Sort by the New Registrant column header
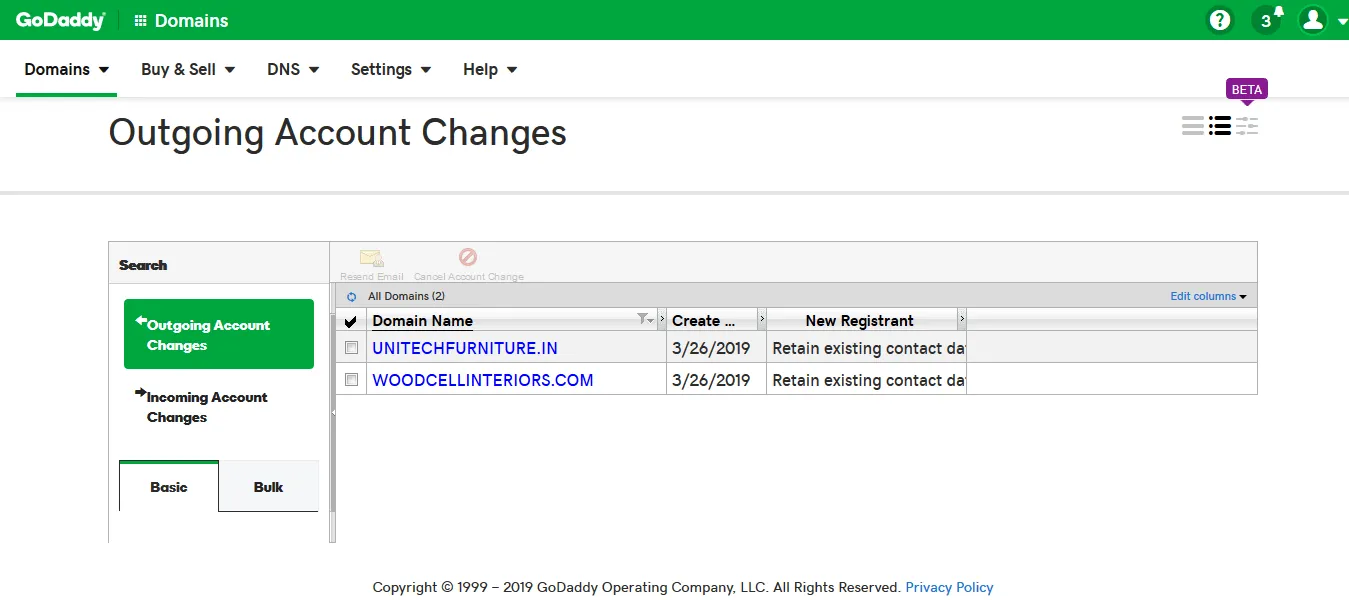The image size is (1349, 600). click(x=859, y=321)
